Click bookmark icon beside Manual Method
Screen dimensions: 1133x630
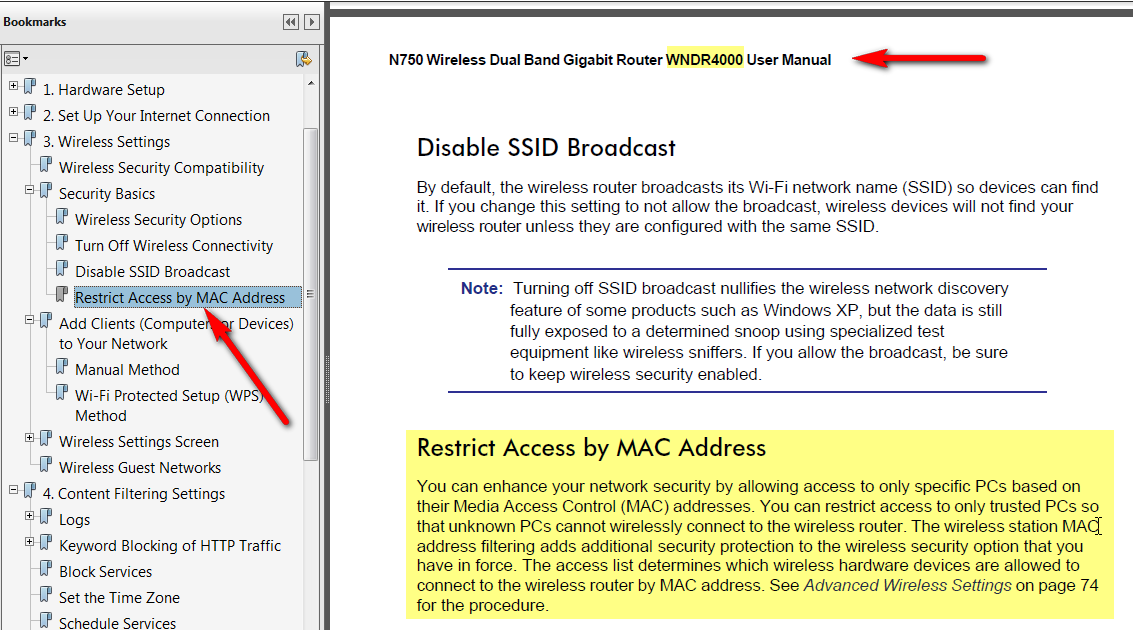pyautogui.click(x=62, y=366)
